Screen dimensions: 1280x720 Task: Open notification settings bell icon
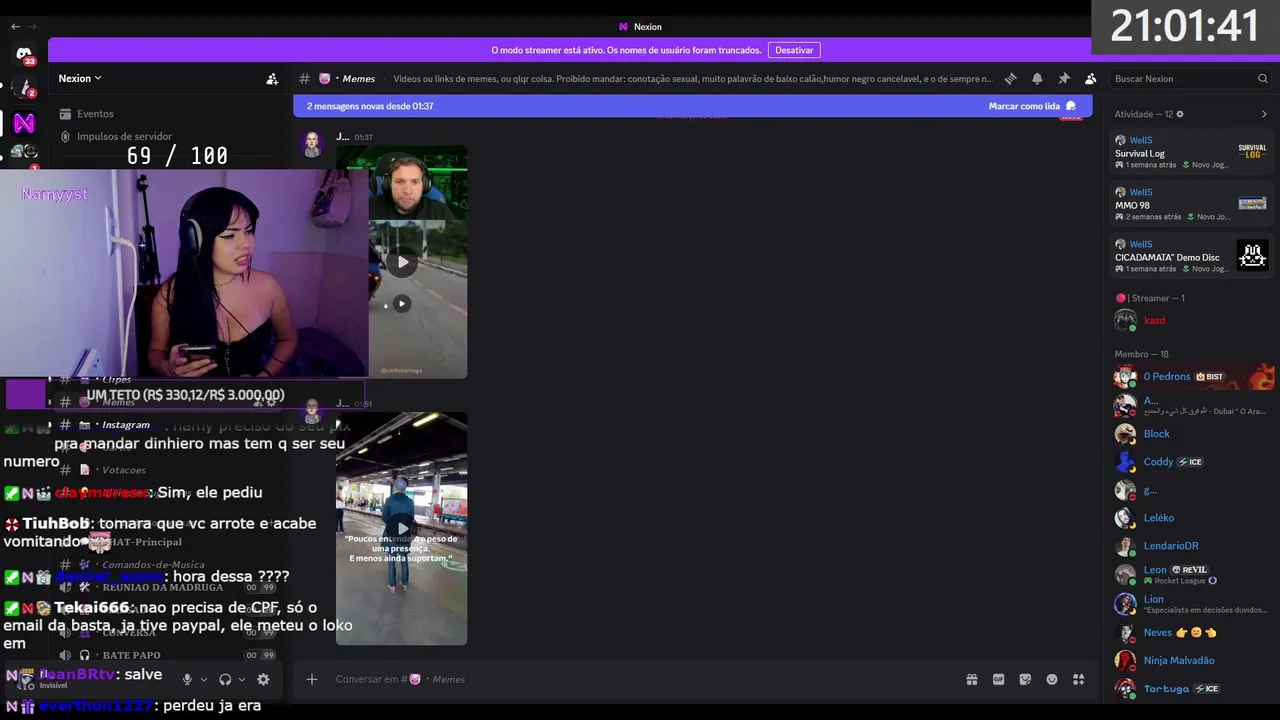click(1037, 79)
